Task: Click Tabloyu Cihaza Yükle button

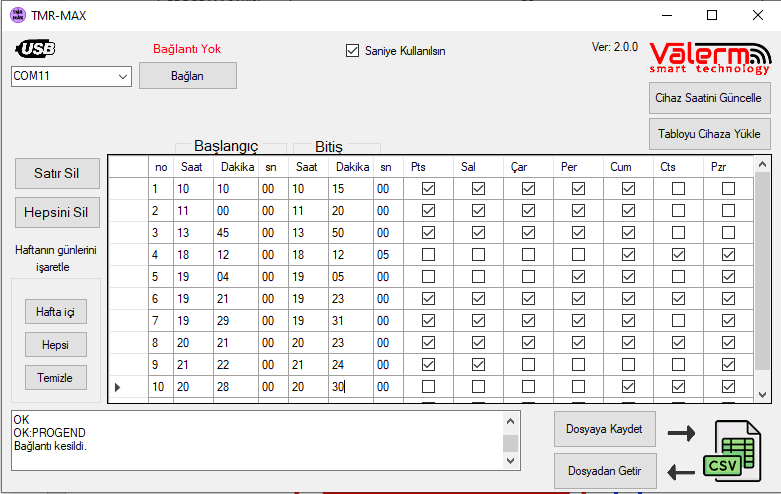Action: [708, 133]
